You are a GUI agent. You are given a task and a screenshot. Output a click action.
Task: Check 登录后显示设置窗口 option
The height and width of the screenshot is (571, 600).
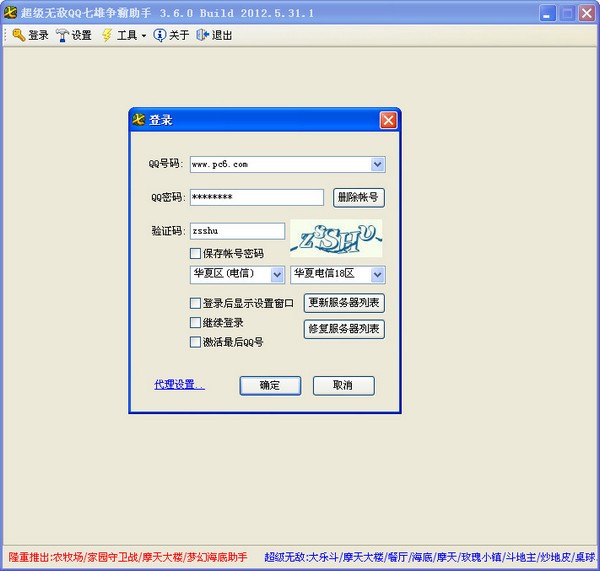pyautogui.click(x=195, y=303)
